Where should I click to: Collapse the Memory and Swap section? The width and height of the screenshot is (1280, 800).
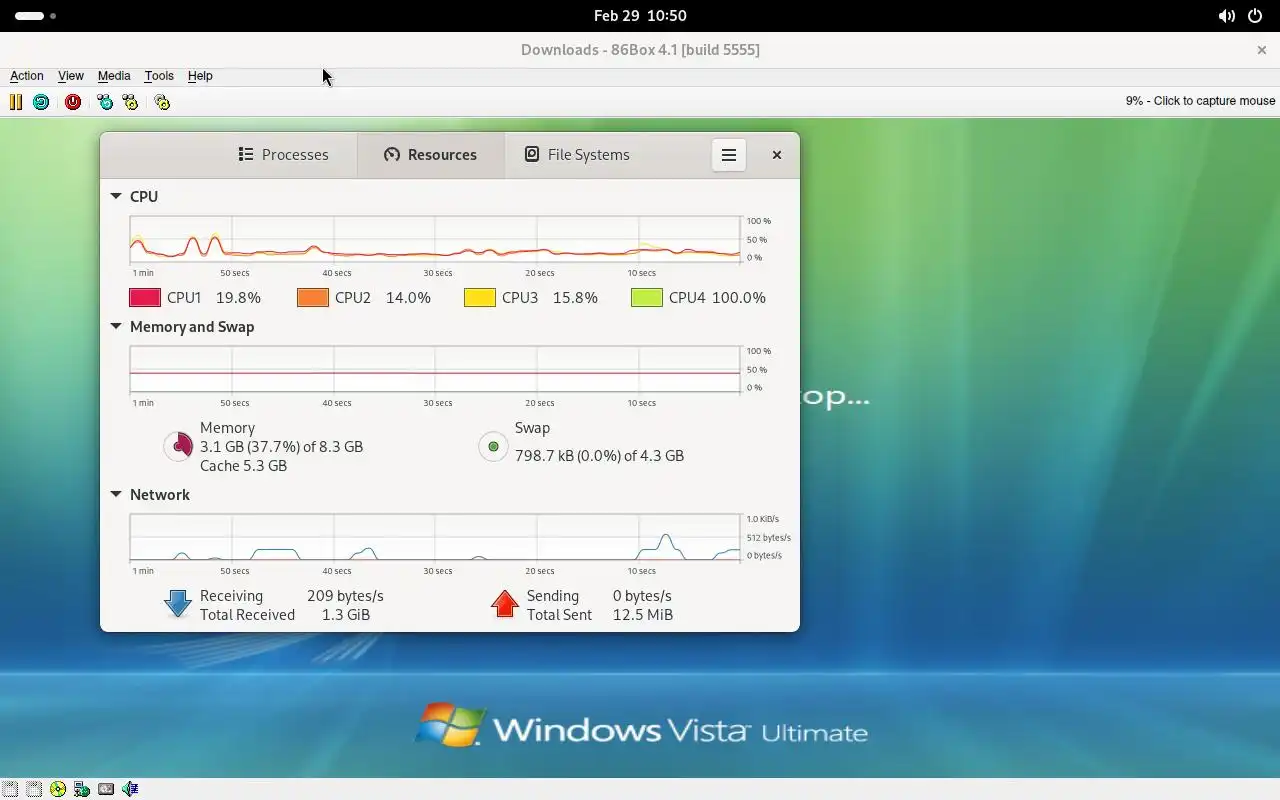coord(116,326)
